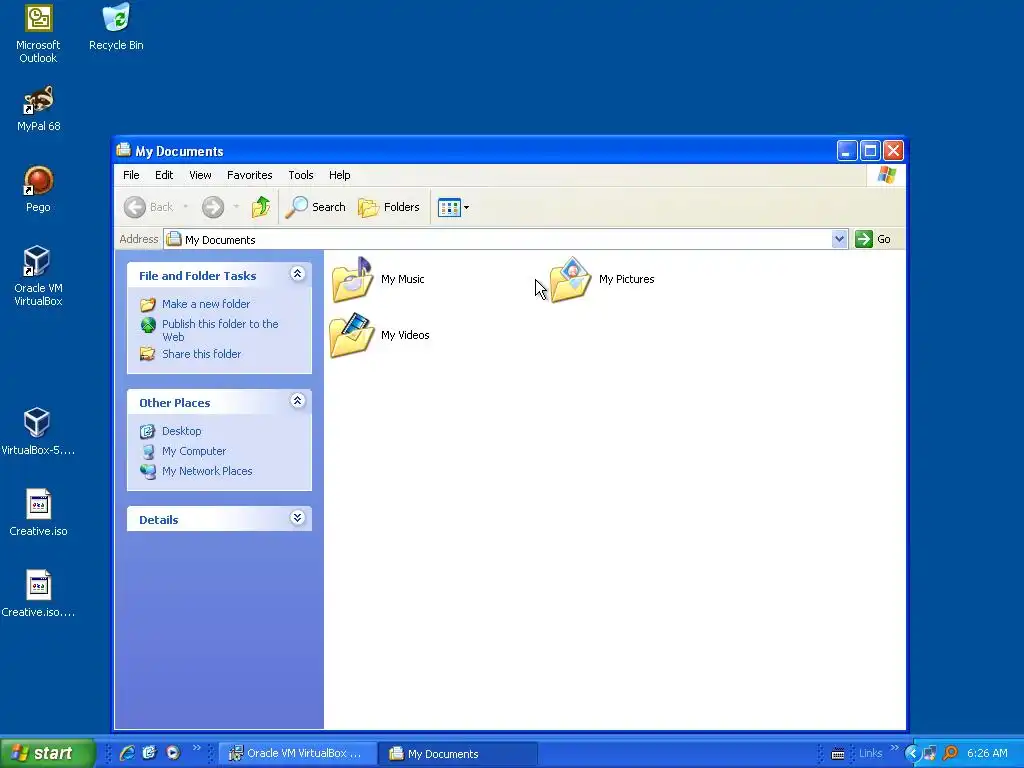
Task: Go to Desktop in Other Places
Action: pos(182,431)
